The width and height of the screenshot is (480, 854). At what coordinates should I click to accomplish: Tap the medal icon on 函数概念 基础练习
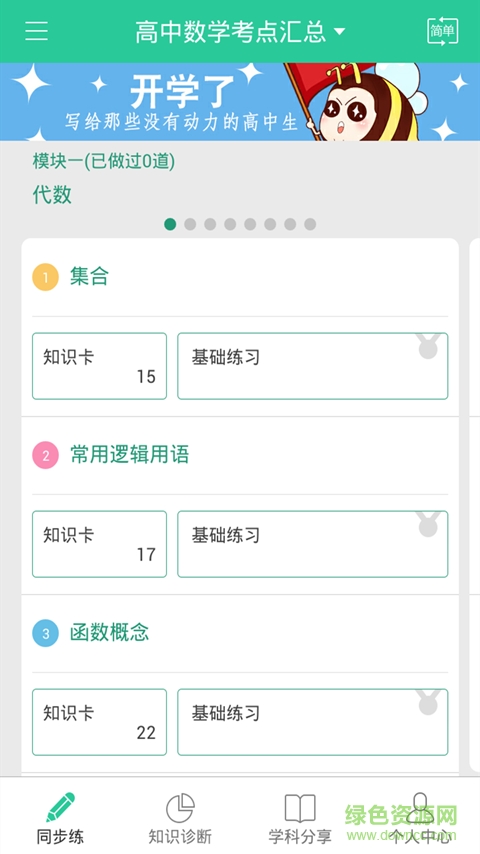tap(428, 702)
